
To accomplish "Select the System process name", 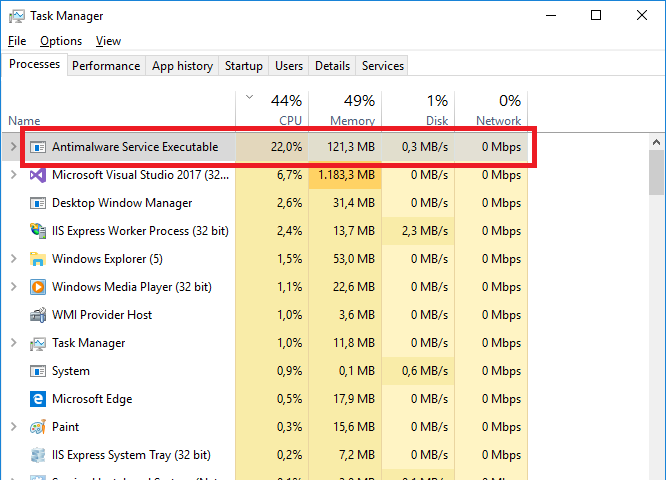I will tap(71, 371).
